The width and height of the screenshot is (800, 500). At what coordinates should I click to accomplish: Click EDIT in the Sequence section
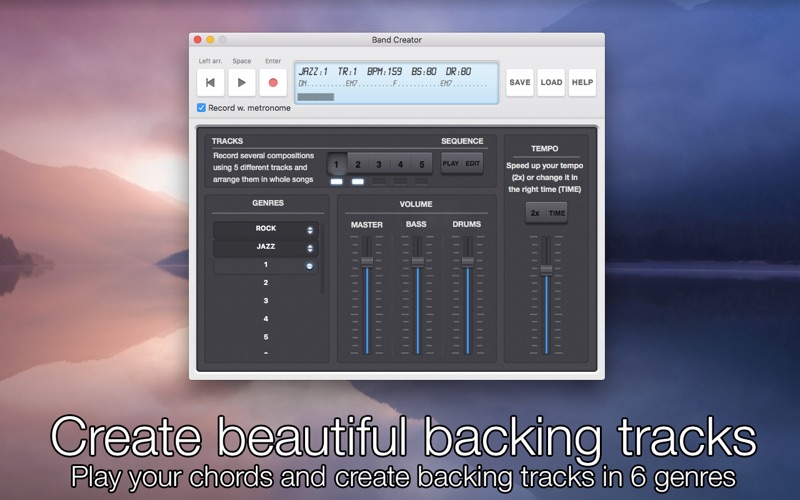(x=472, y=164)
